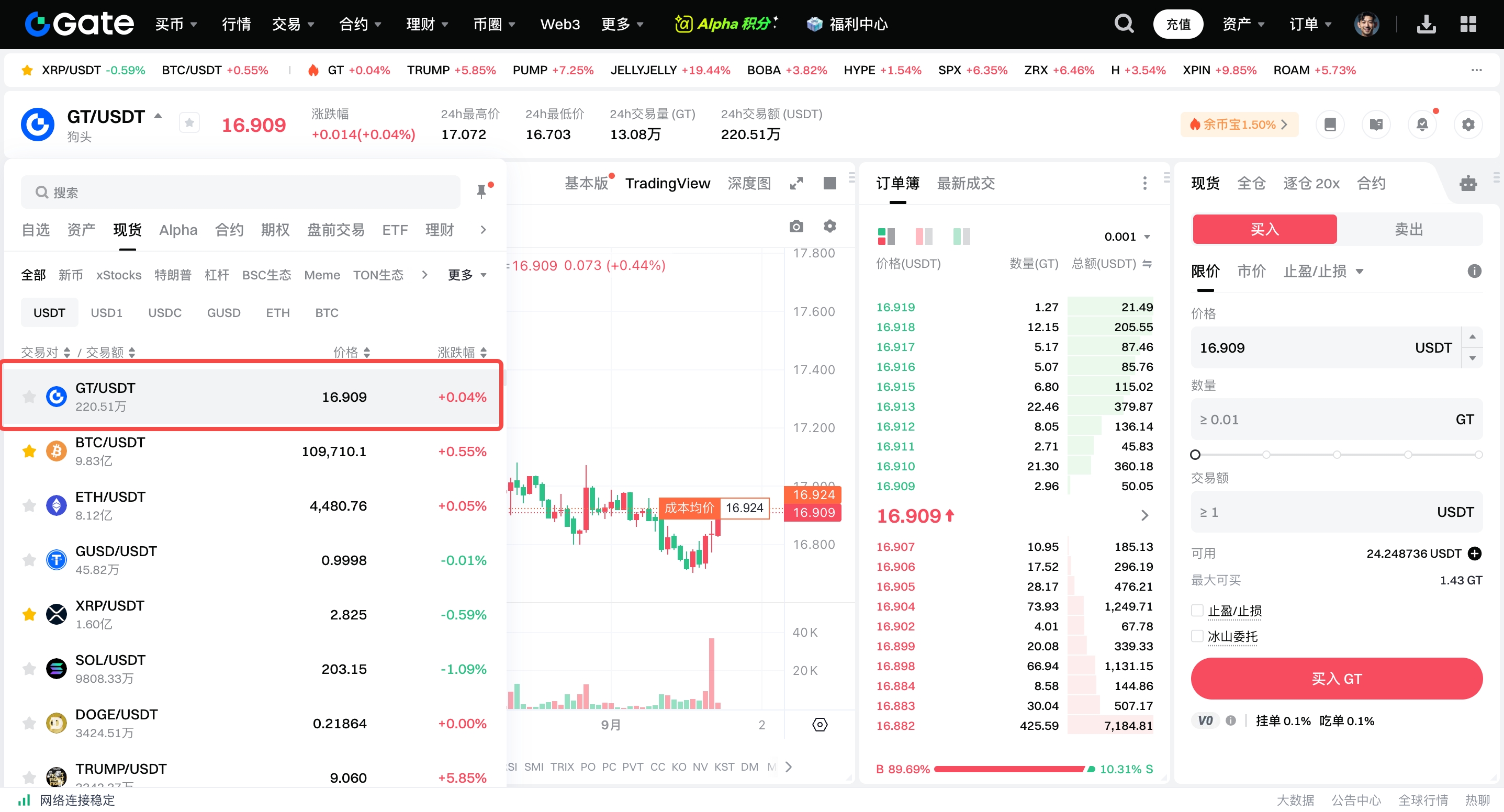Take chart snapshot with camera icon
Screen dimensions: 1504x812
[x=796, y=226]
